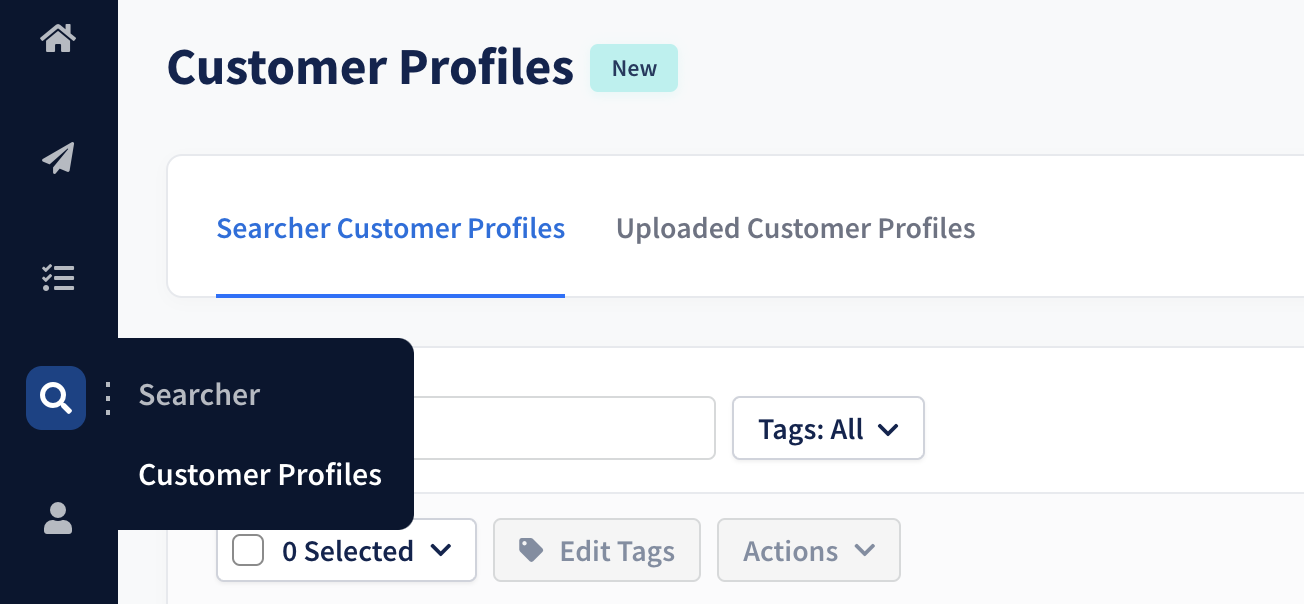The height and width of the screenshot is (604, 1304).
Task: Expand the 0 Selected dropdown arrow
Action: (440, 550)
